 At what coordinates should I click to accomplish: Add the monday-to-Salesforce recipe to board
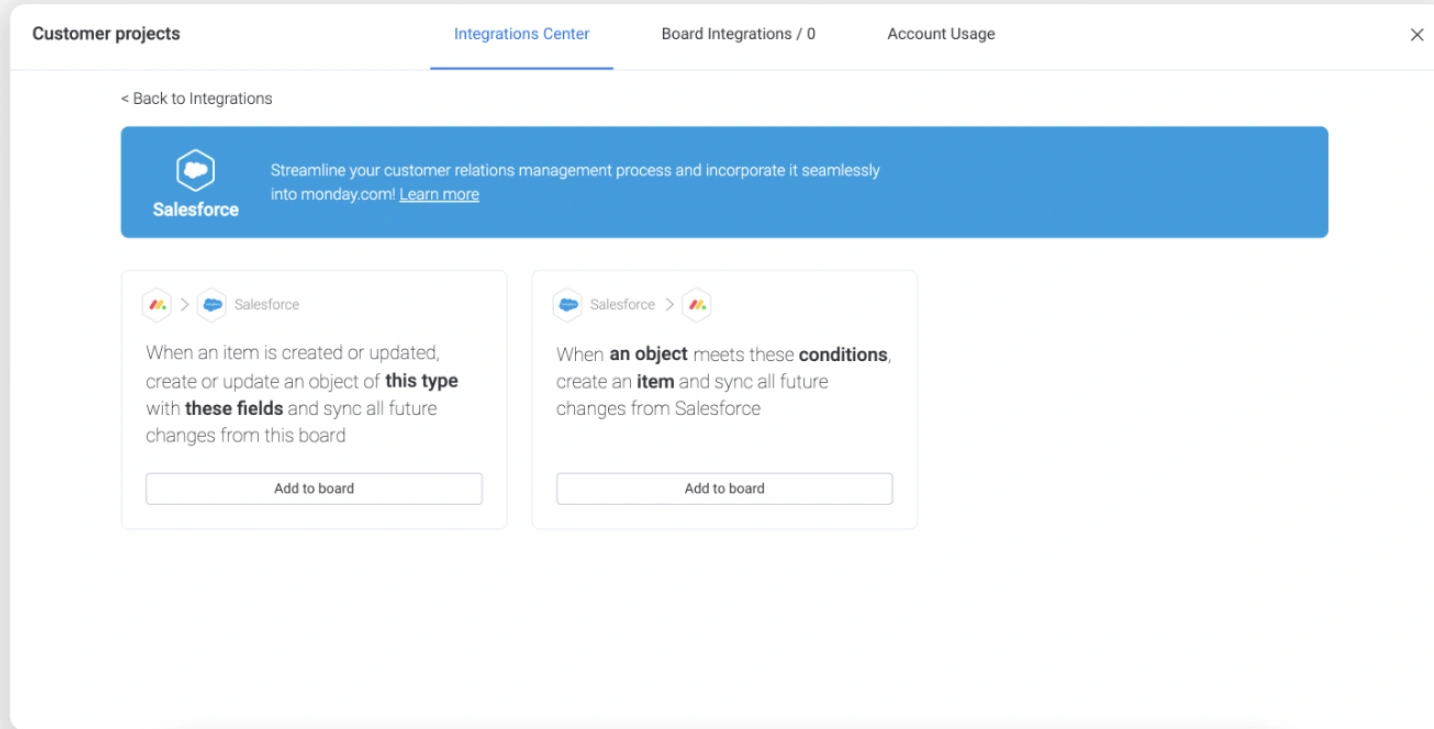[x=314, y=489]
